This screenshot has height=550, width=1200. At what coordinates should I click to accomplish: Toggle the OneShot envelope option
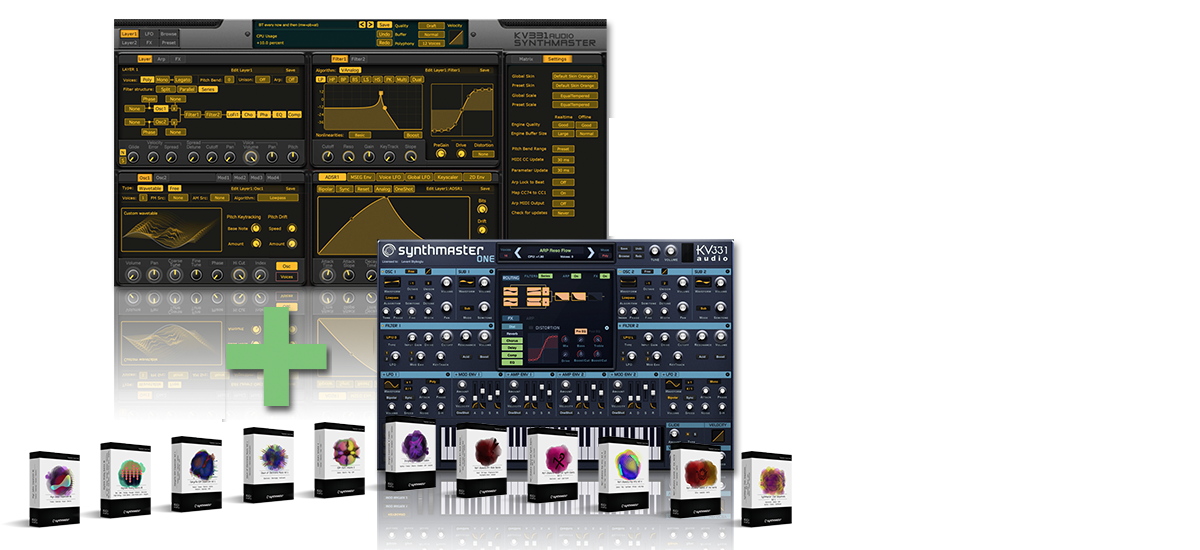tap(404, 187)
